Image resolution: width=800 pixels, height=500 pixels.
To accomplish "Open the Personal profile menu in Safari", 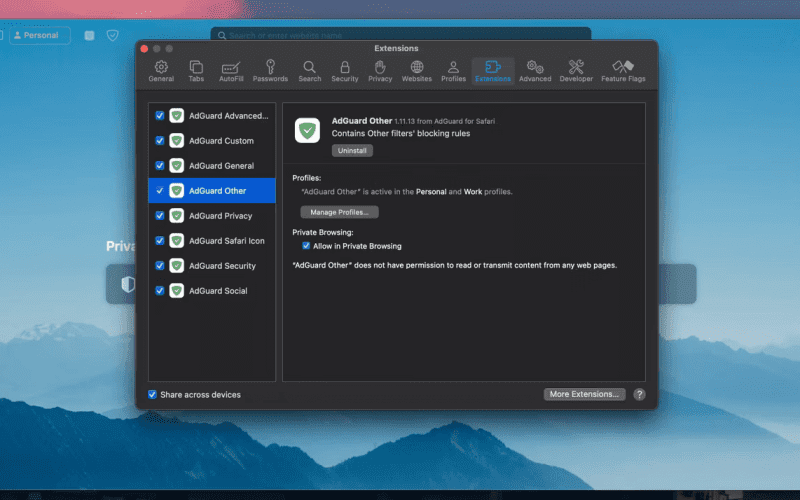I will point(40,35).
